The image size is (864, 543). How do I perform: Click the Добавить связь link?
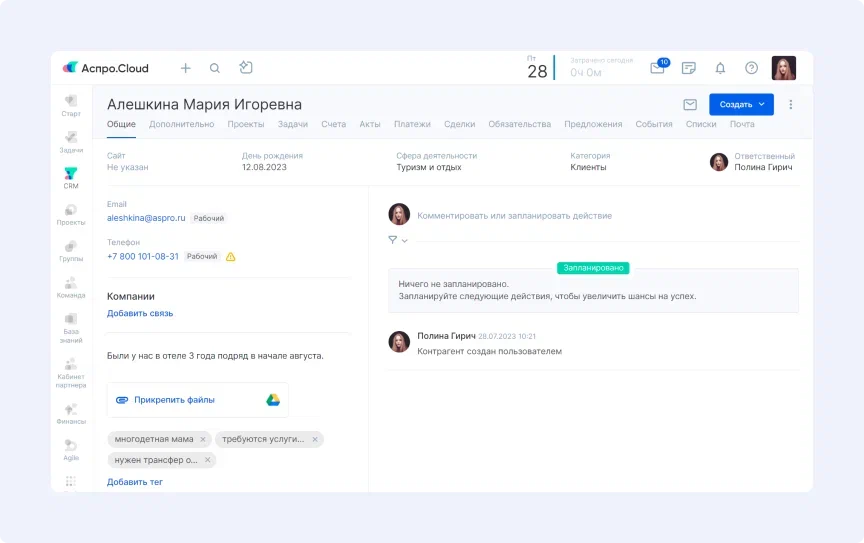coord(140,314)
